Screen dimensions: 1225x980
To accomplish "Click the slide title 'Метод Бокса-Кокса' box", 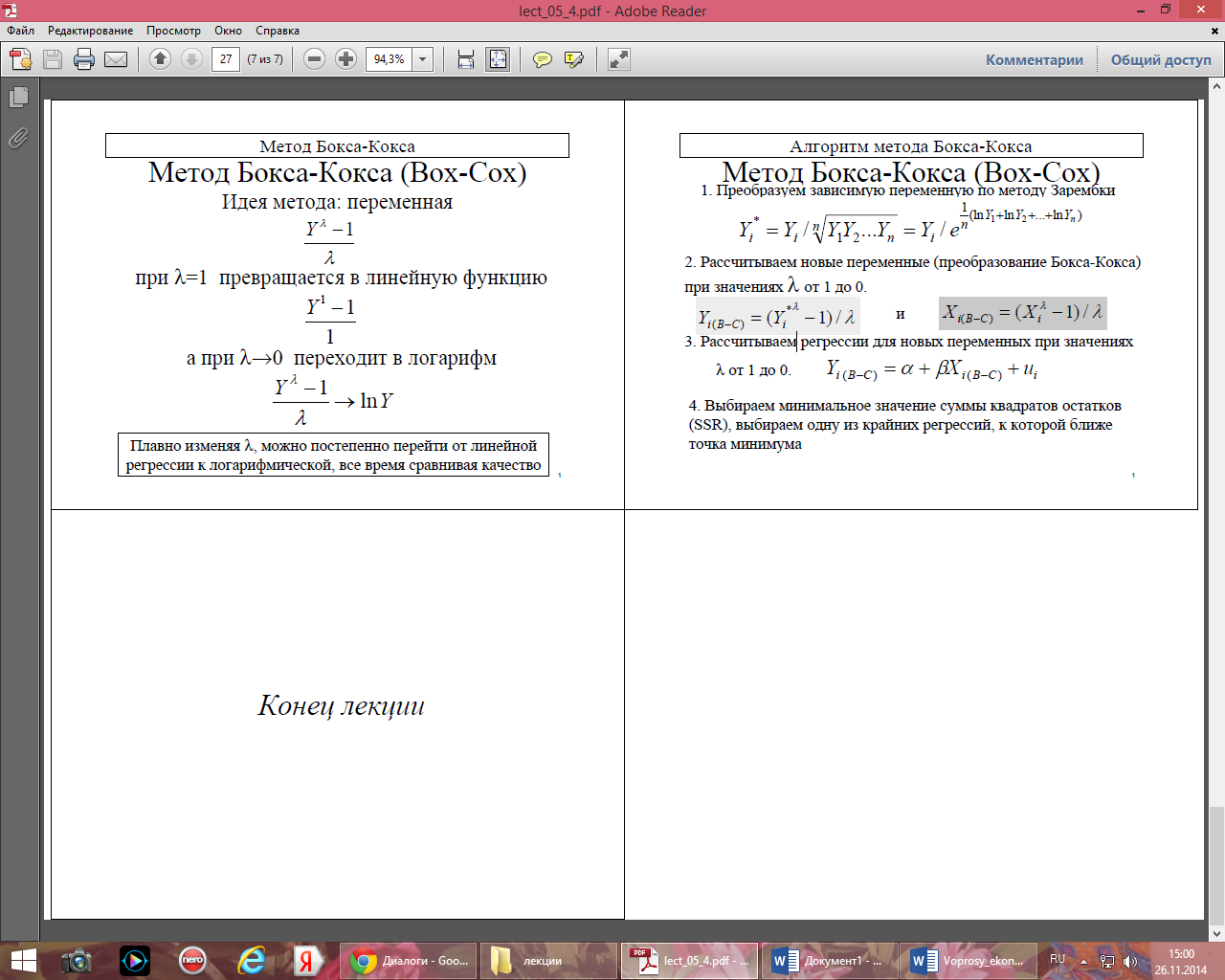I will pyautogui.click(x=337, y=145).
